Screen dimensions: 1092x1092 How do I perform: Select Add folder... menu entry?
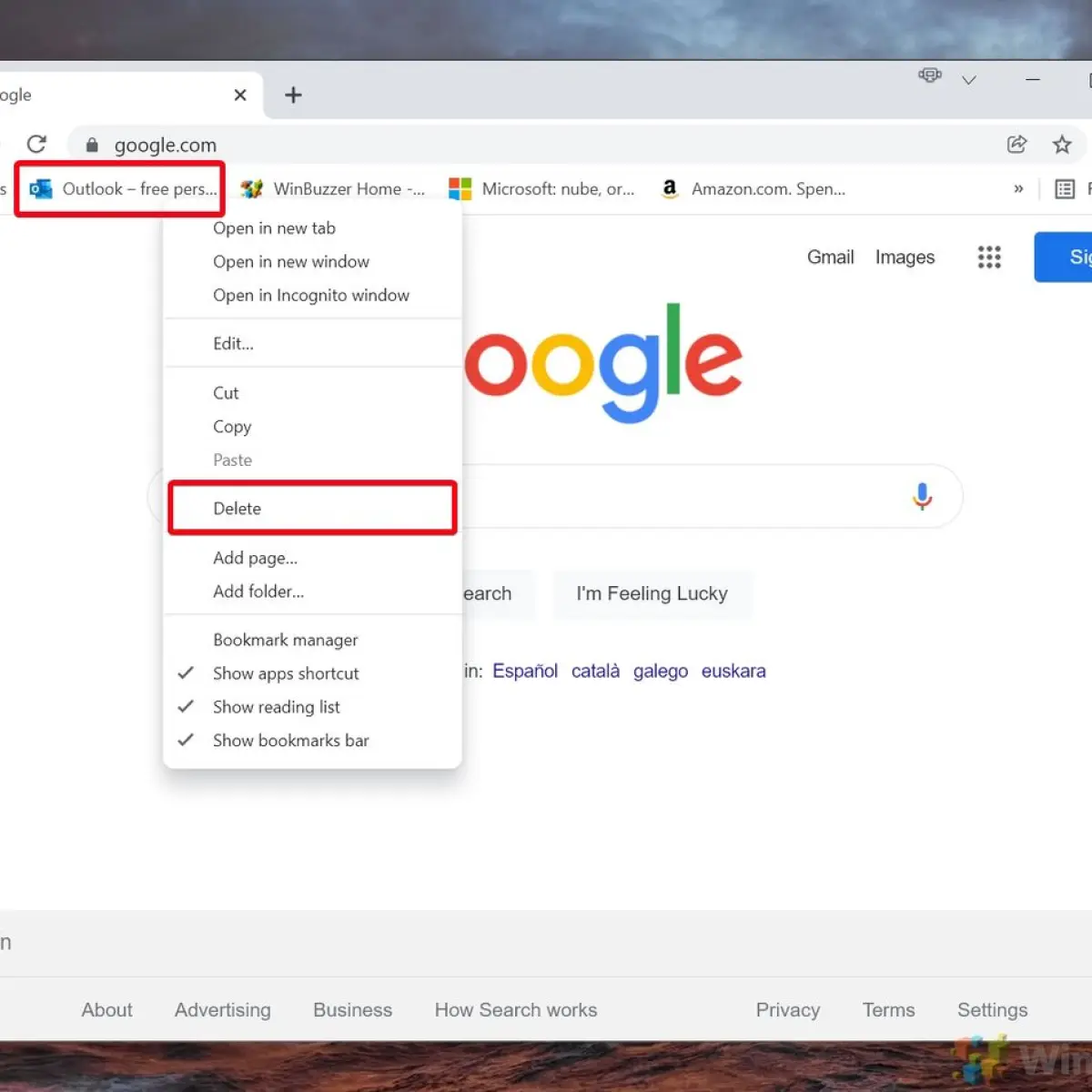pos(312,591)
